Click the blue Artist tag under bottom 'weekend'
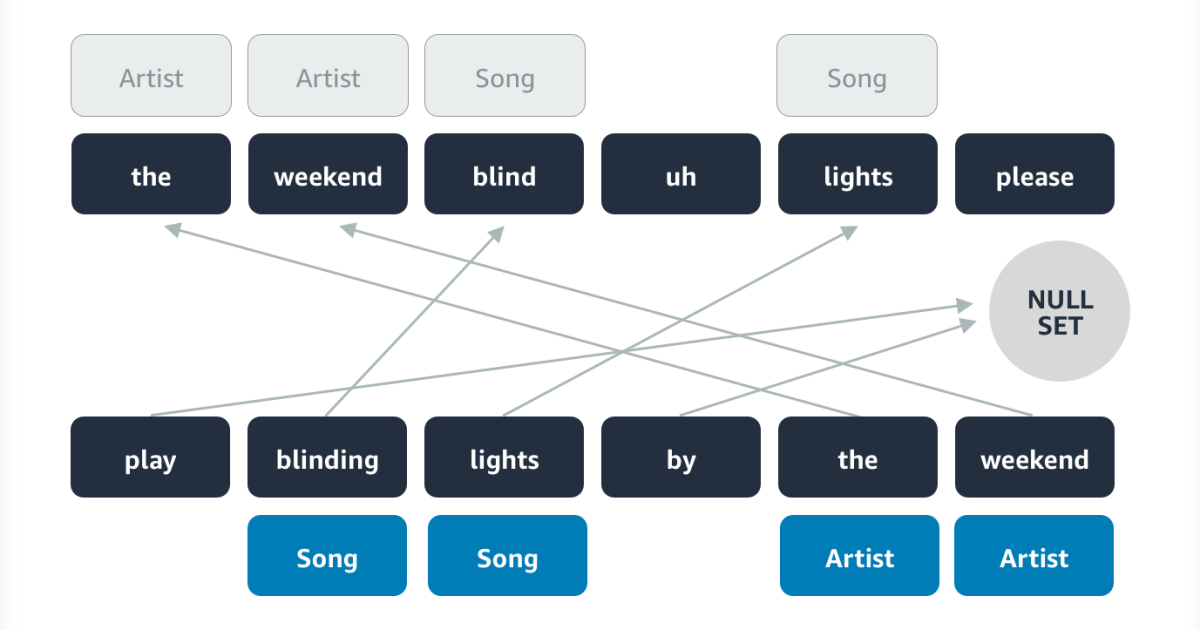1200x630 pixels. pyautogui.click(x=1035, y=556)
